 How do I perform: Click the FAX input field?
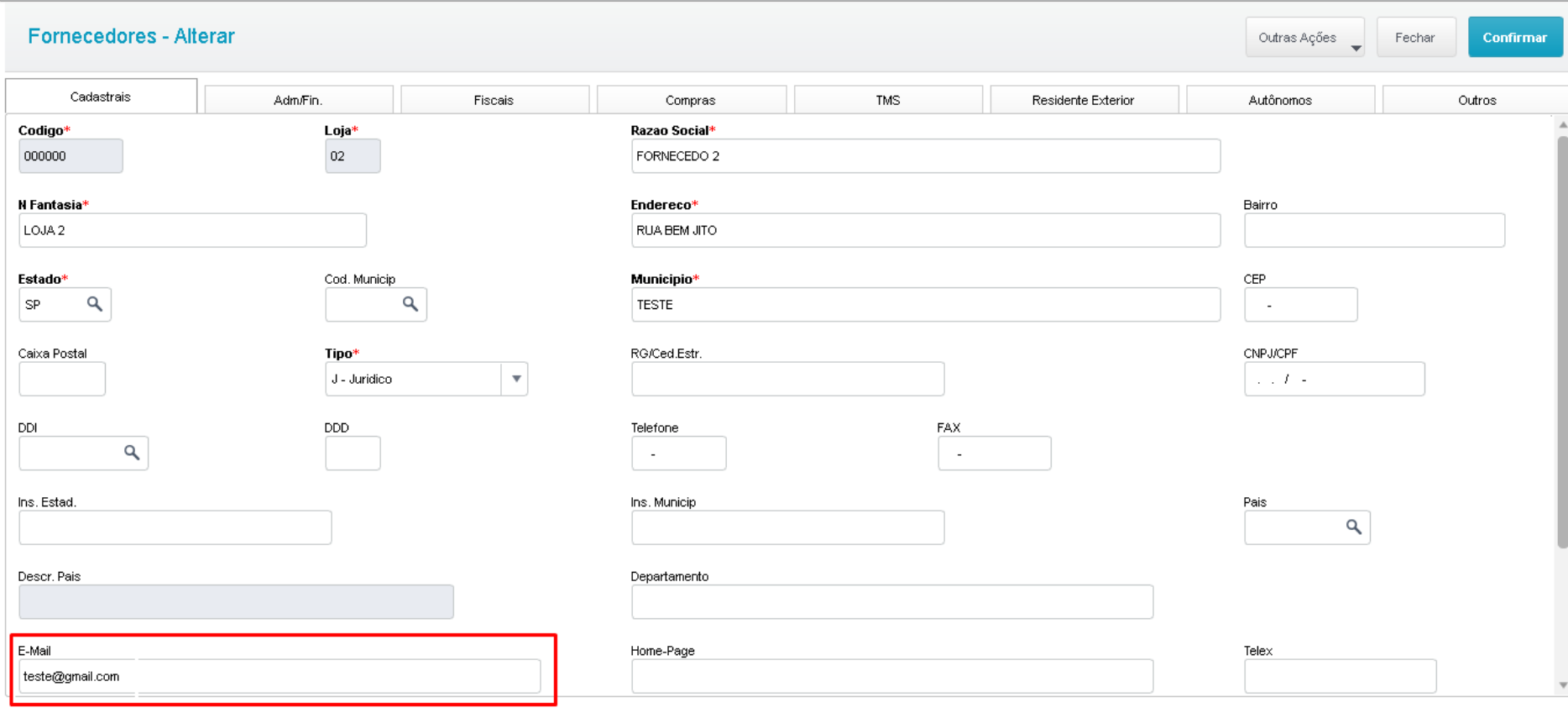pyautogui.click(x=994, y=453)
